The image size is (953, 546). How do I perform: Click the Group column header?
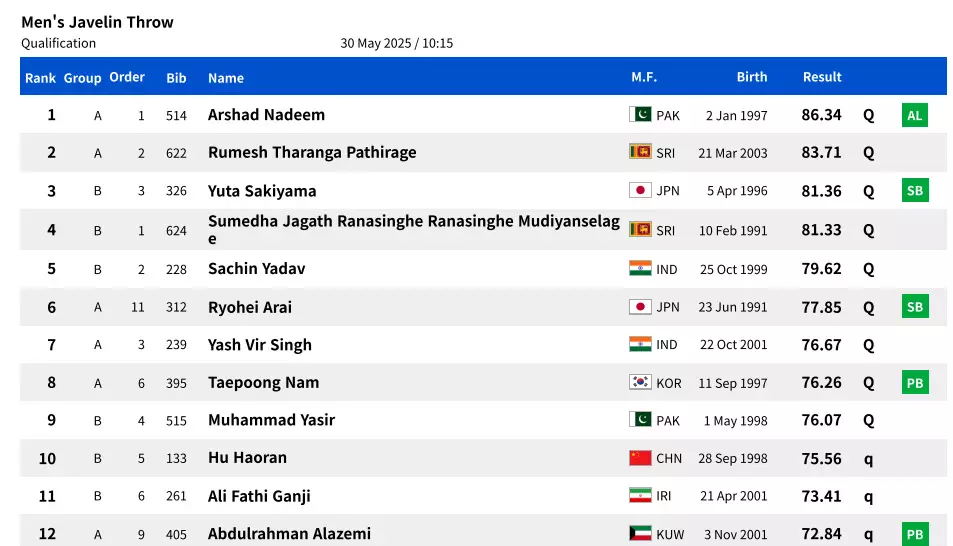click(x=83, y=78)
